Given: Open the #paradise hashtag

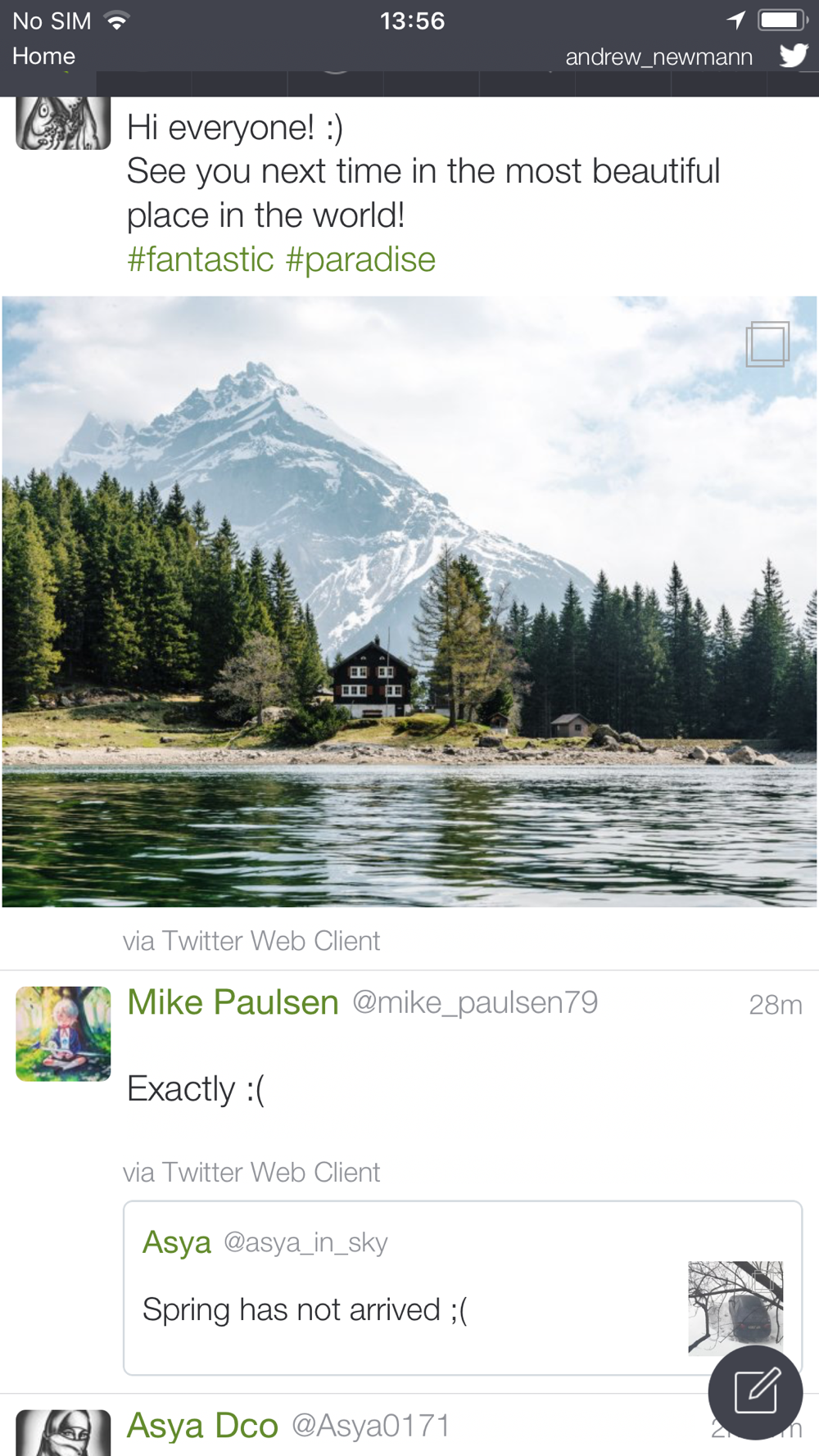Looking at the screenshot, I should point(360,260).
